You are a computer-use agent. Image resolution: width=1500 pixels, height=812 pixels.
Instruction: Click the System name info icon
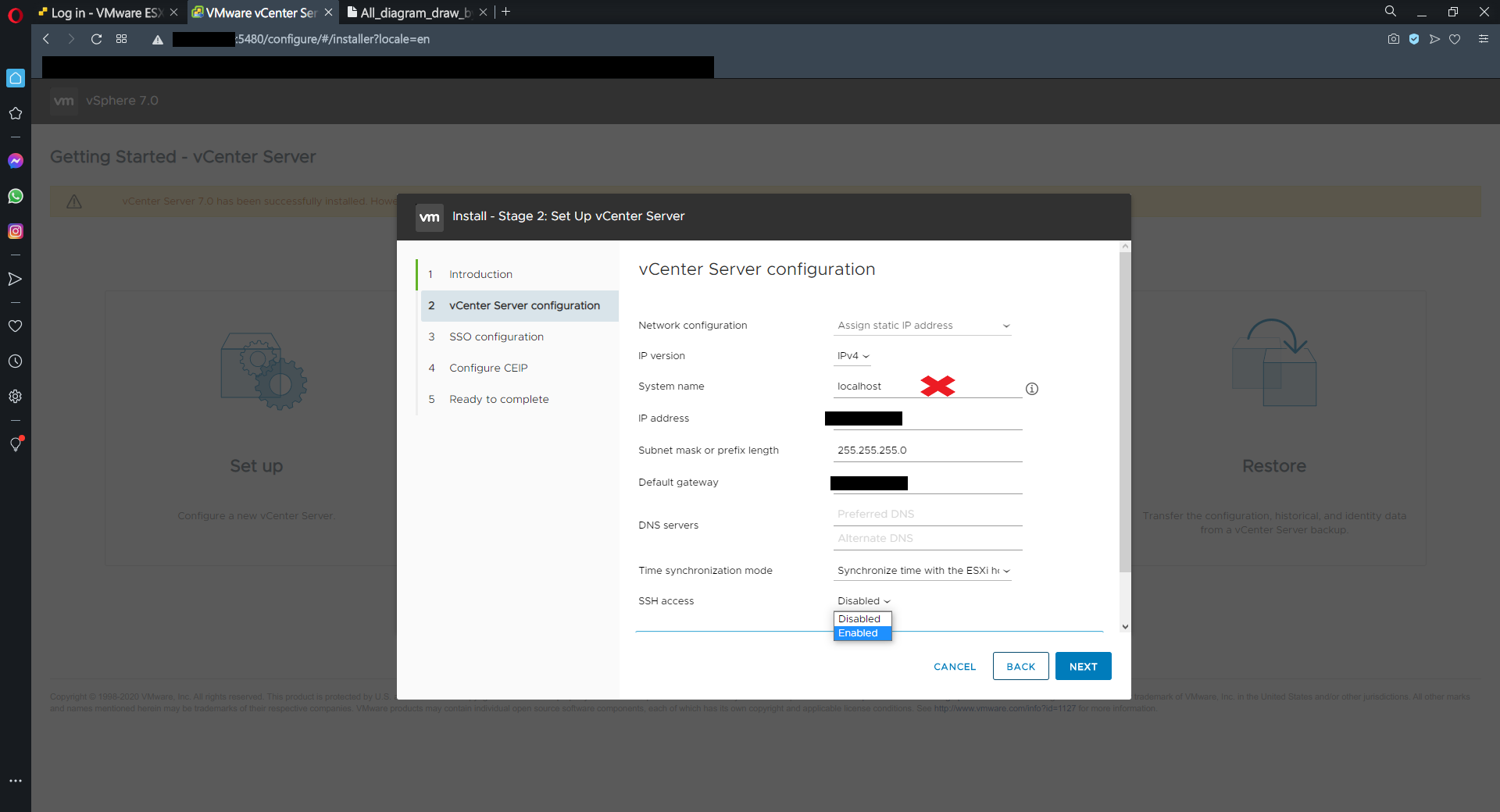[1032, 389]
